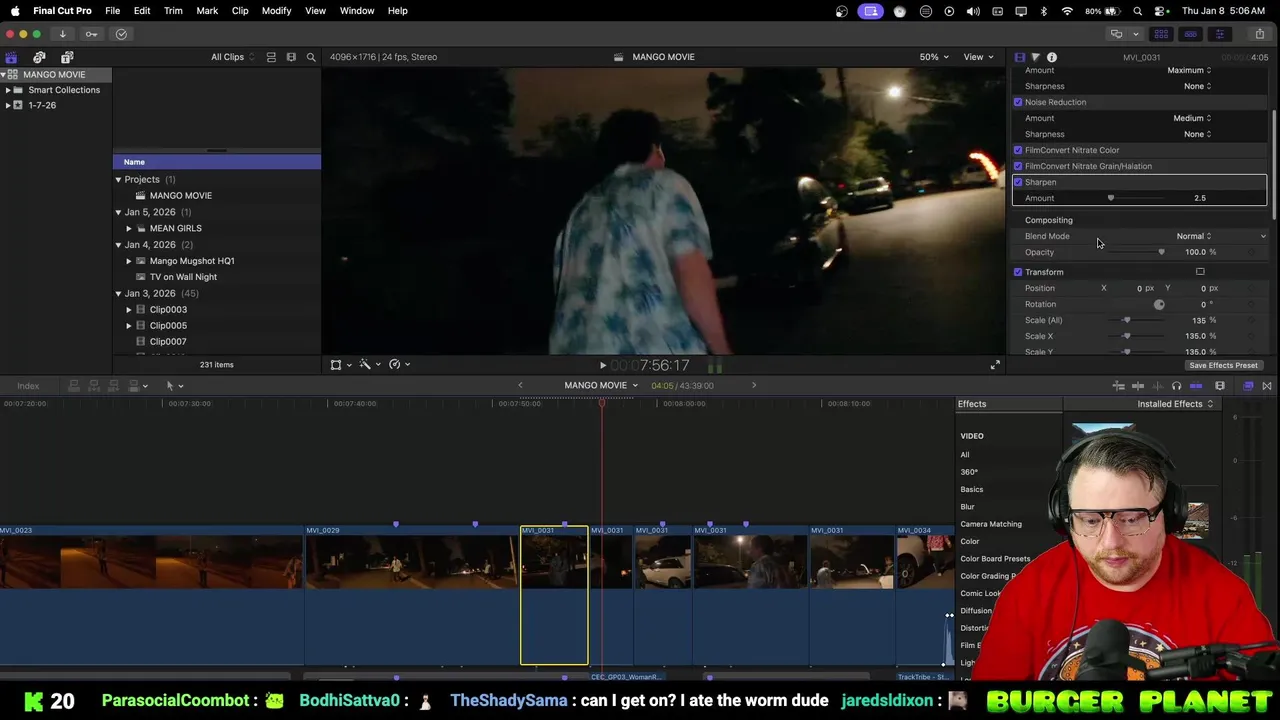The width and height of the screenshot is (1280, 720).
Task: Show the Libraries sidebar clapper icon
Action: [11, 57]
